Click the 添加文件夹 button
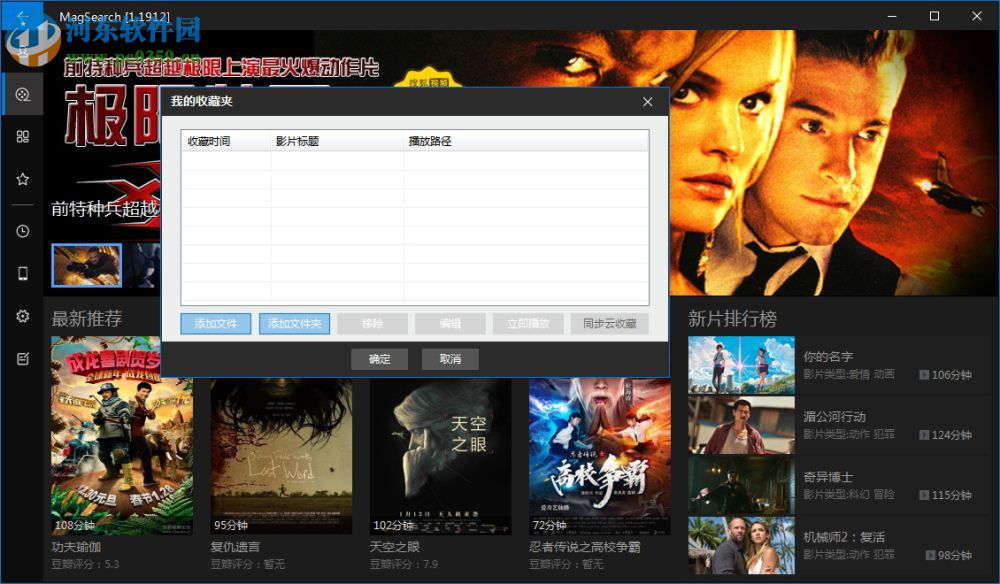Screen dimensions: 1000x584 pyautogui.click(x=293, y=323)
